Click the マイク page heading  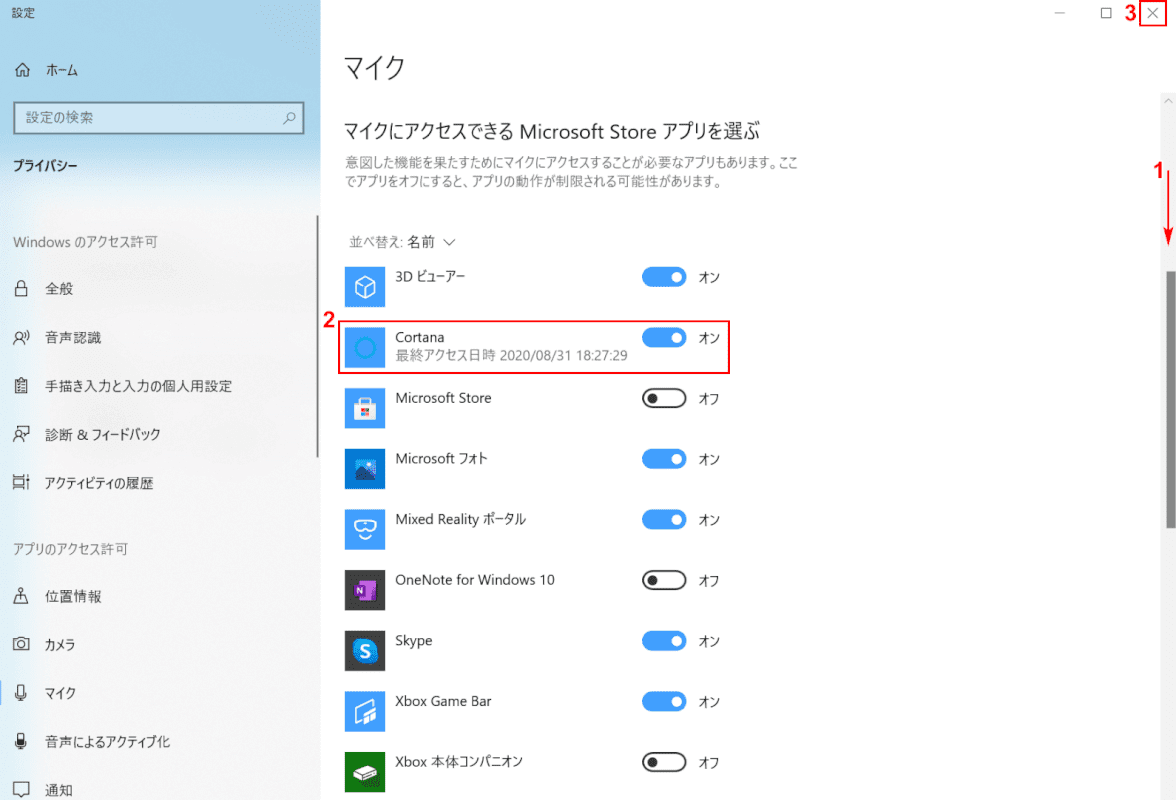click(x=374, y=67)
